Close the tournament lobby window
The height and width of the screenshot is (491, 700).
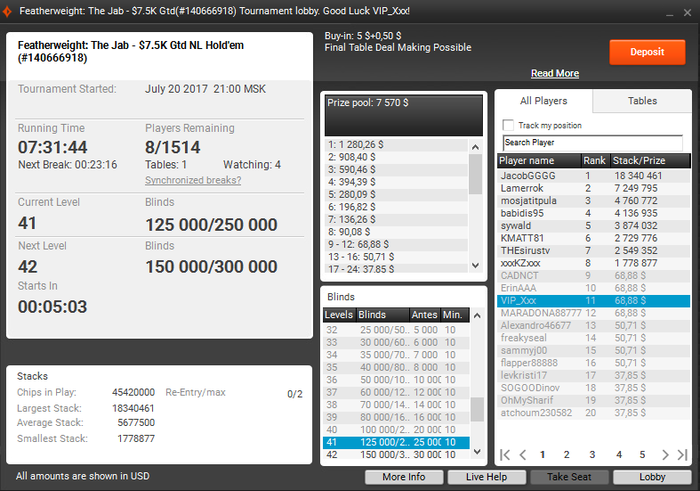pyautogui.click(x=688, y=13)
